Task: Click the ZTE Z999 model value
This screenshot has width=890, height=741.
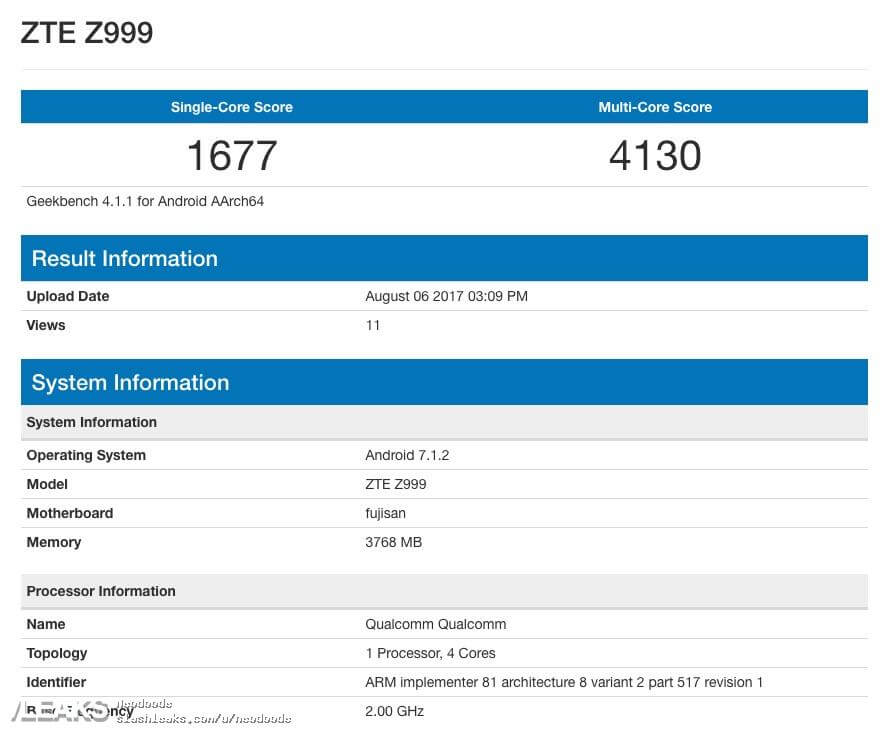Action: coord(396,484)
